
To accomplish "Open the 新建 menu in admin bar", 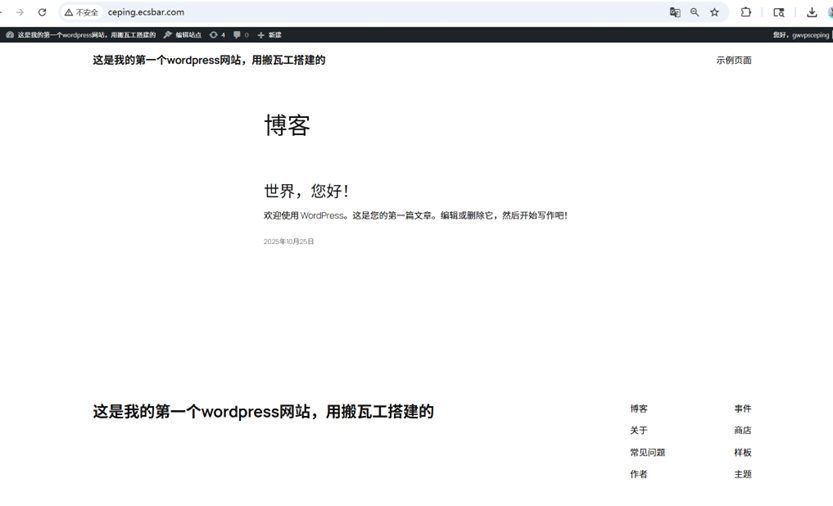I will tap(270, 35).
